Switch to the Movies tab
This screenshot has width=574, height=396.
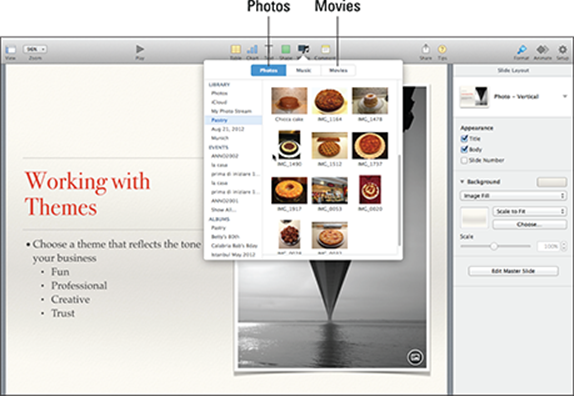pyautogui.click(x=338, y=70)
